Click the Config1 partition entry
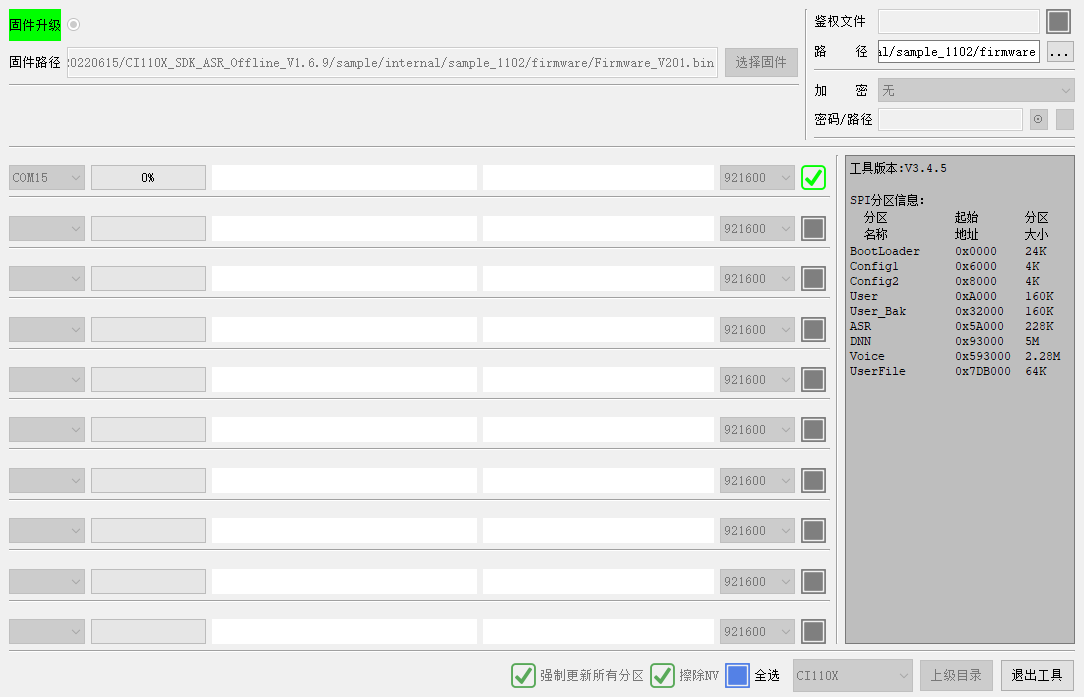 point(874,266)
